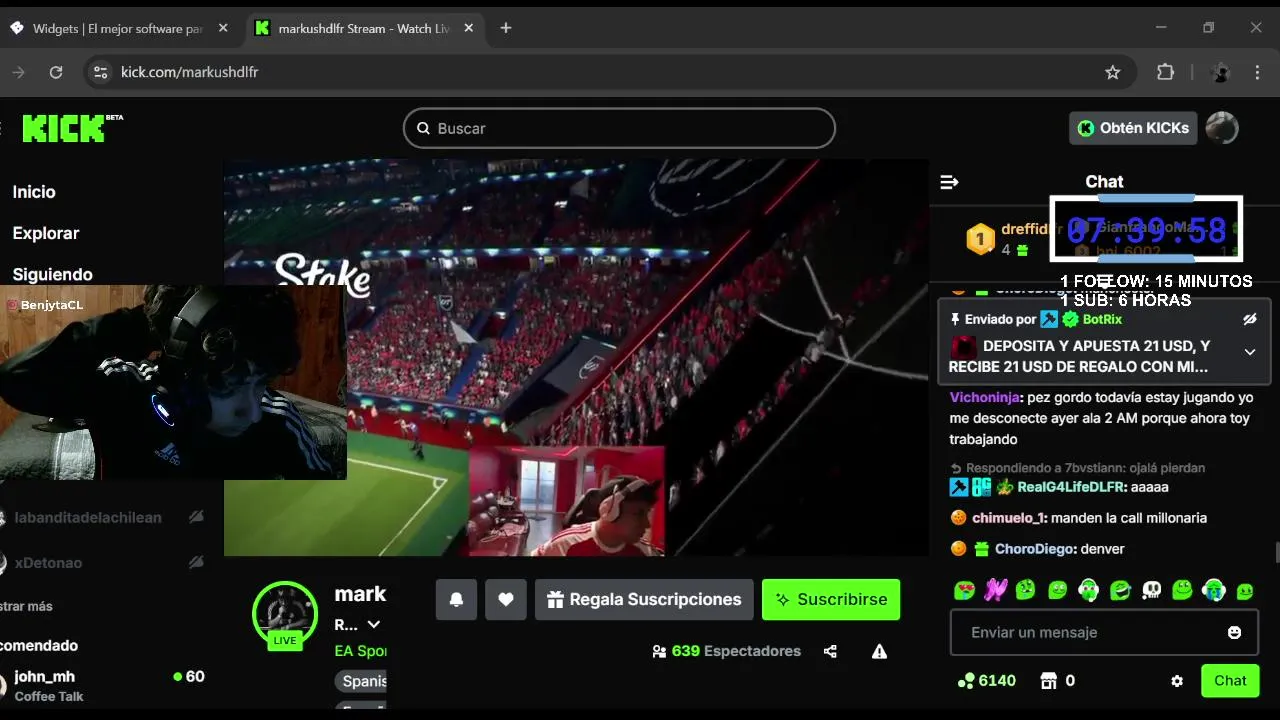Open Chrome profile avatar in toolbar

click(x=1220, y=72)
